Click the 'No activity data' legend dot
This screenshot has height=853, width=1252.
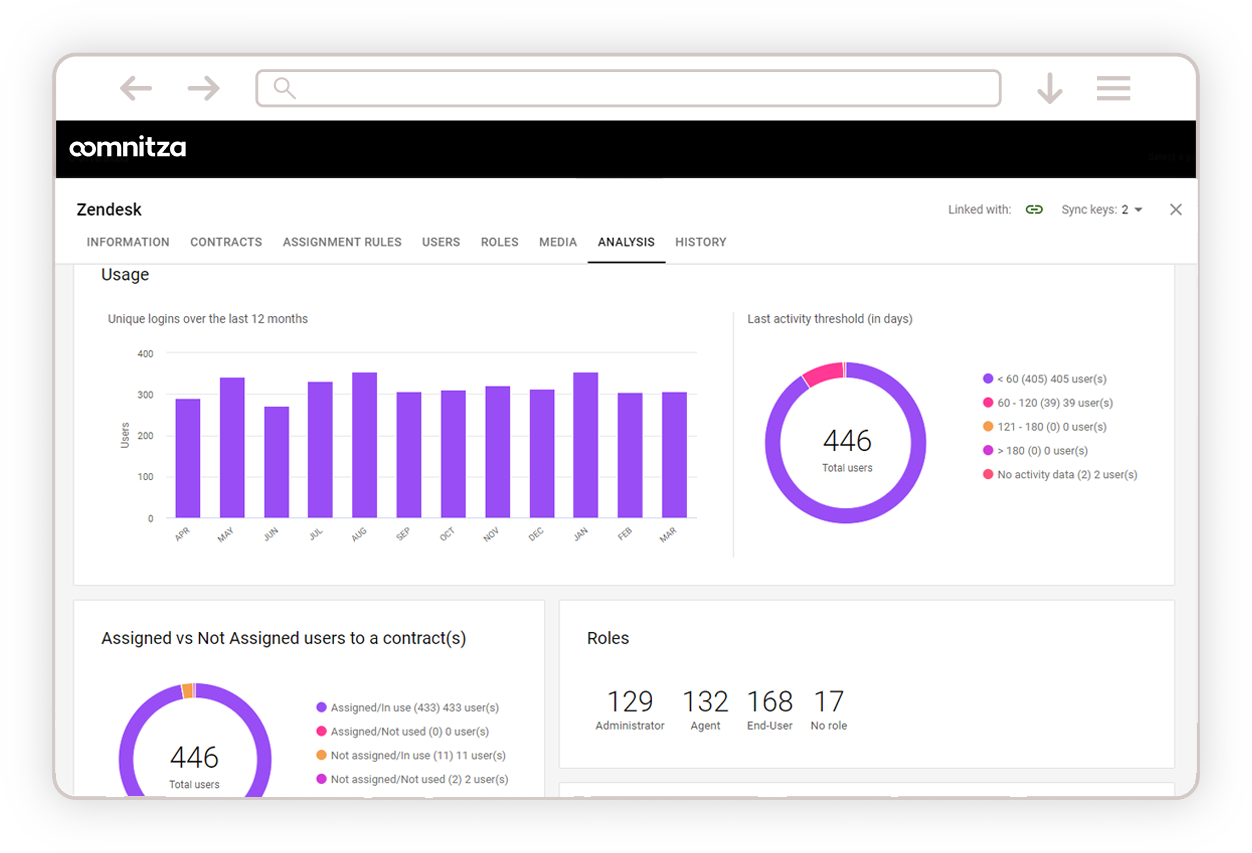[988, 475]
